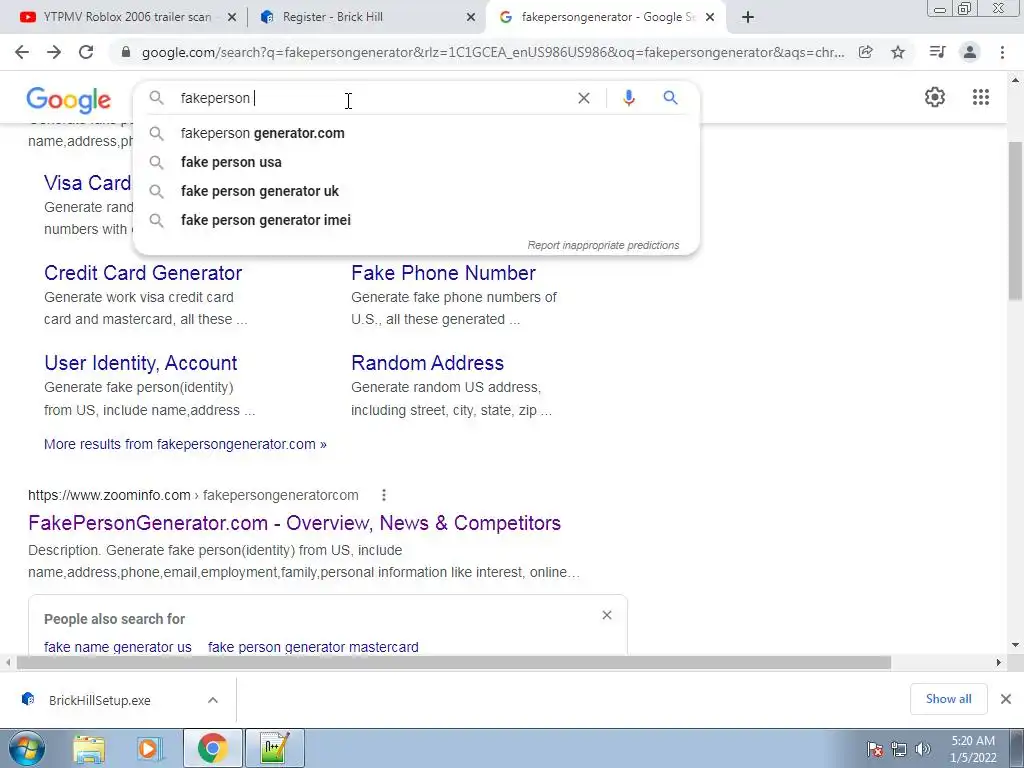Open User Identity, Account link
This screenshot has width=1024, height=768.
click(140, 363)
